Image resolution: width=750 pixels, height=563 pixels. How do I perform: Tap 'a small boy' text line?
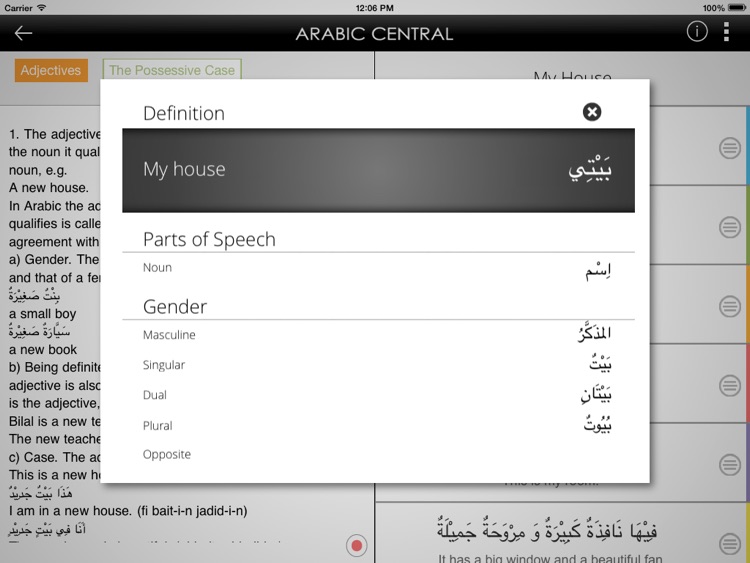43,314
